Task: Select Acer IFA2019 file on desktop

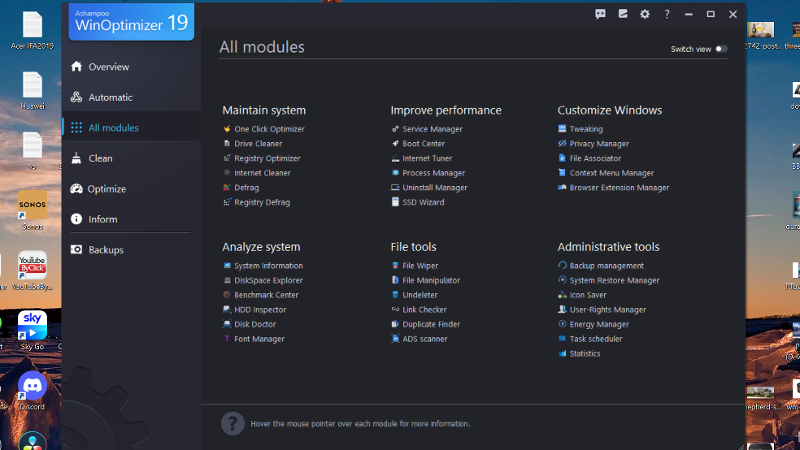Action: coord(32,31)
